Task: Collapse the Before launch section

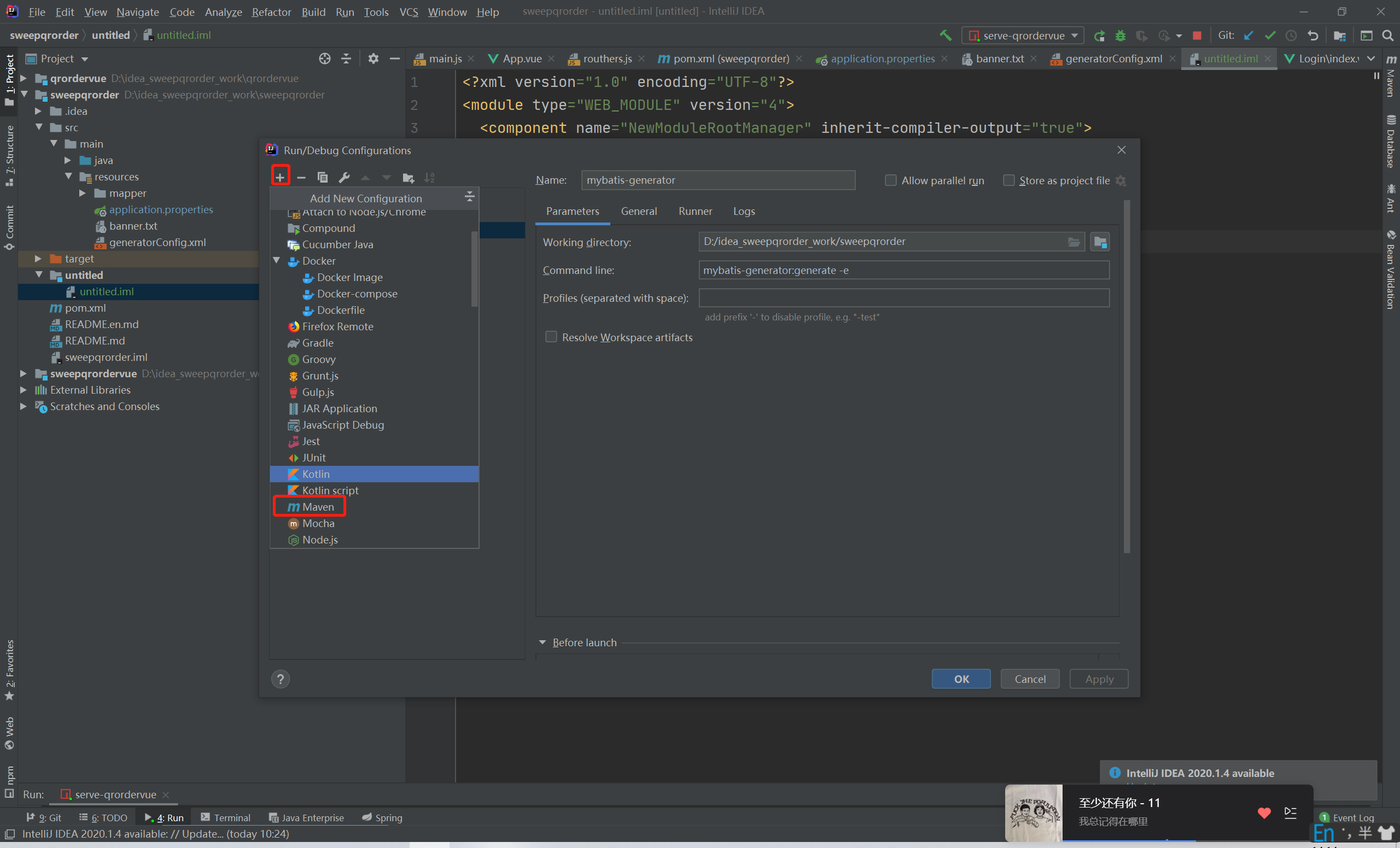Action: [x=542, y=642]
